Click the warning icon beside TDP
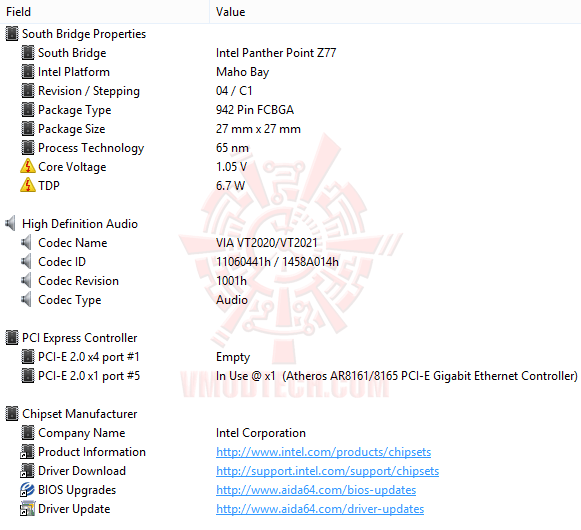This screenshot has width=581, height=530. coord(28,185)
